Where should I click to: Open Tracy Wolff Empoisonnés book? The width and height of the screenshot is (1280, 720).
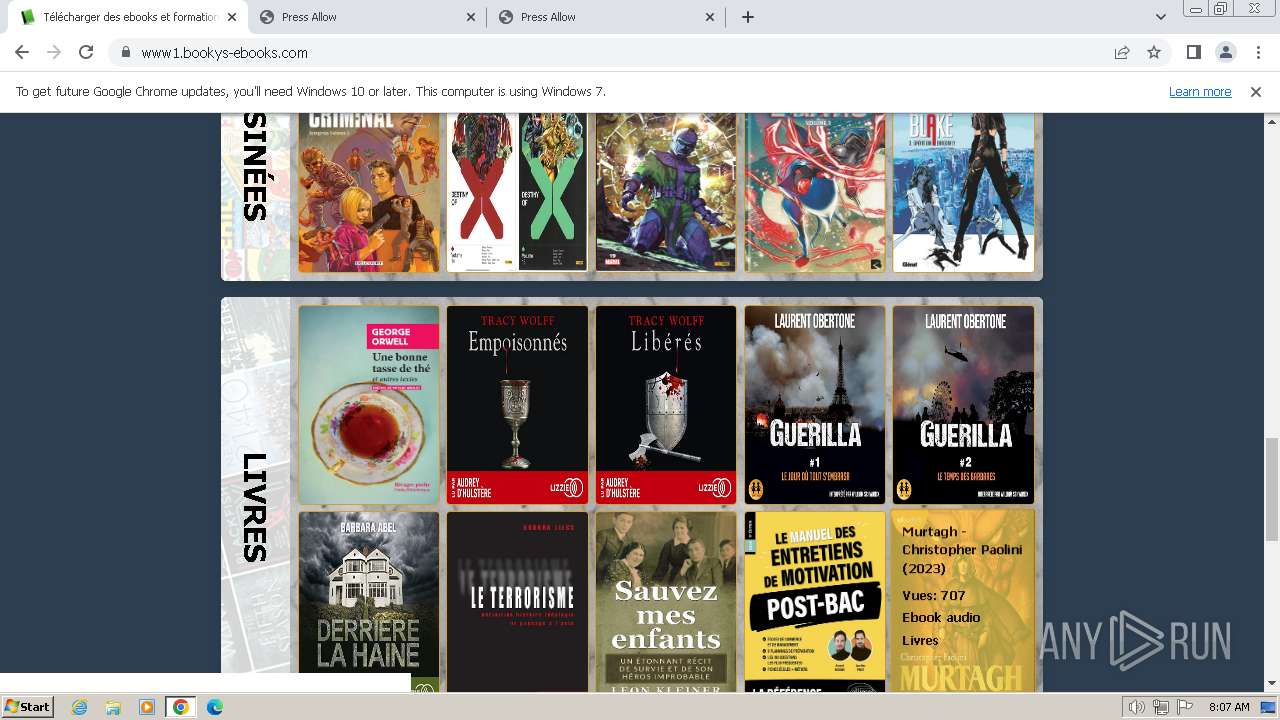click(x=517, y=405)
